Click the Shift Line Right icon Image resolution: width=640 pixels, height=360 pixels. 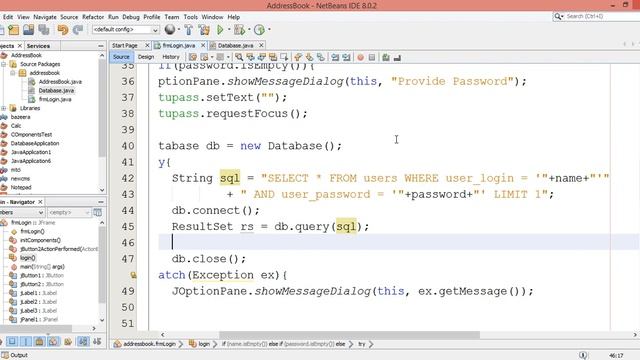click(347, 57)
